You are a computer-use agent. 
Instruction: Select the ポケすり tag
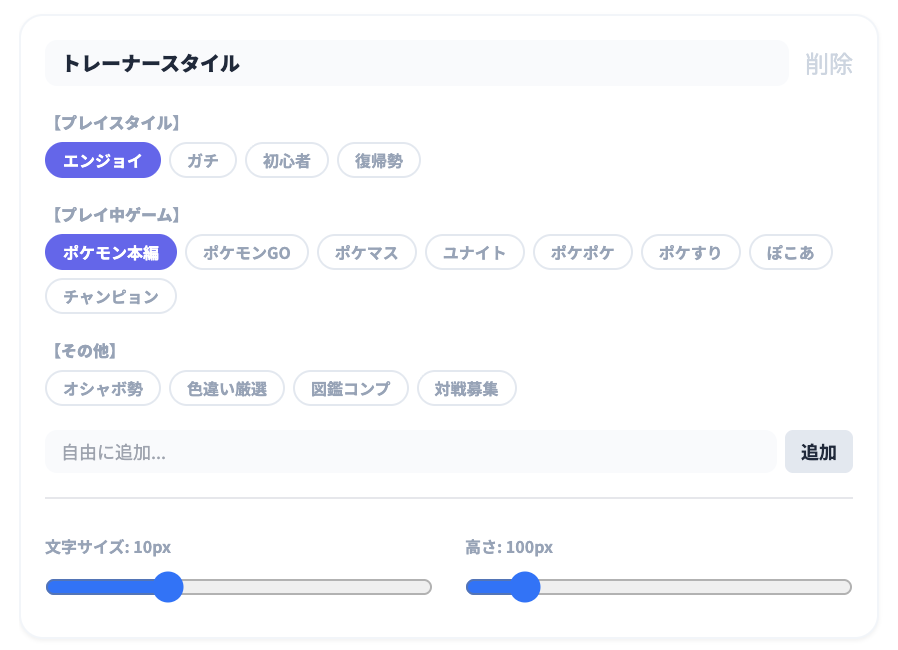691,252
